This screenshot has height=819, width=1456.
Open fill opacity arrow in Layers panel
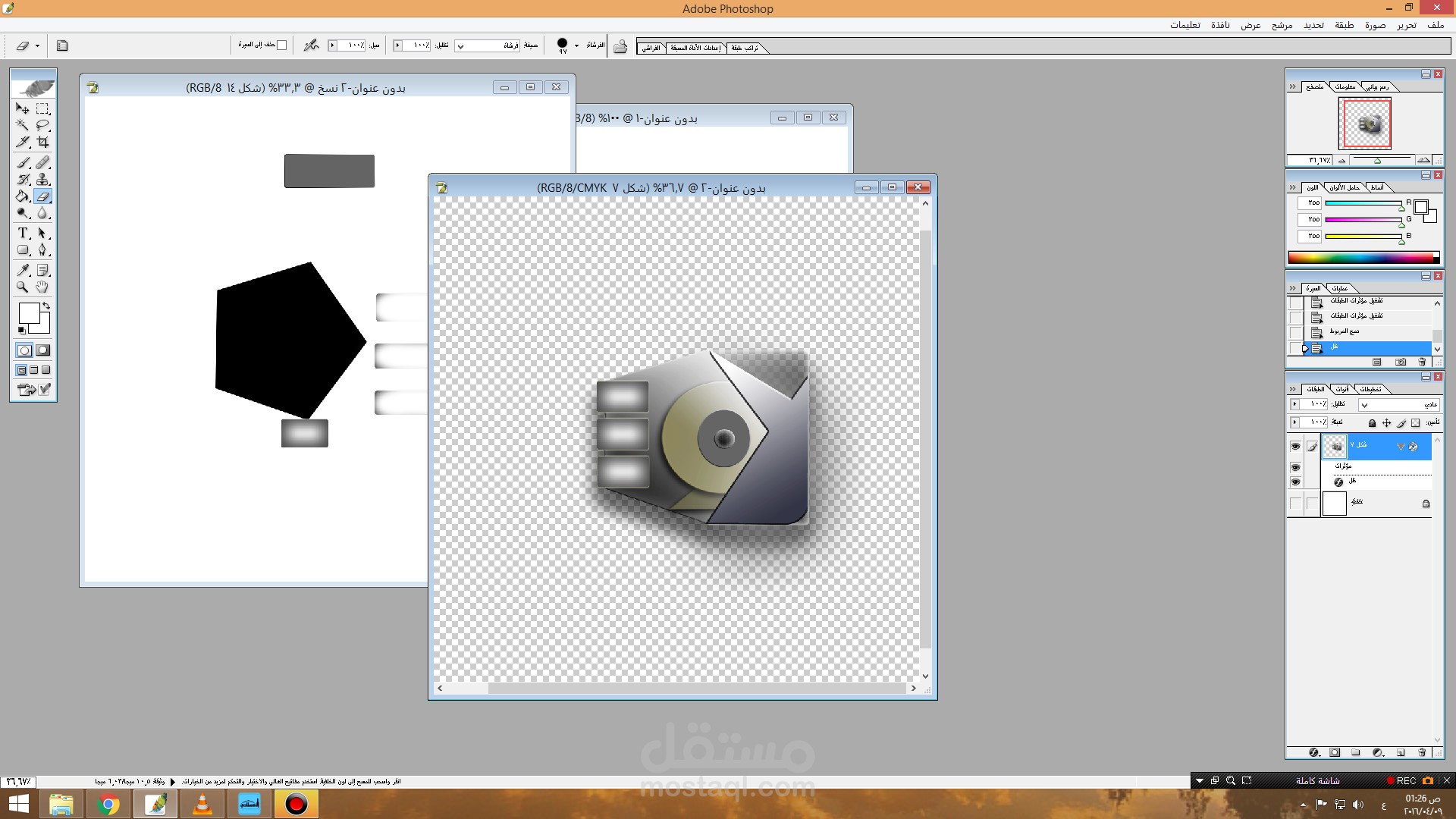click(1294, 422)
